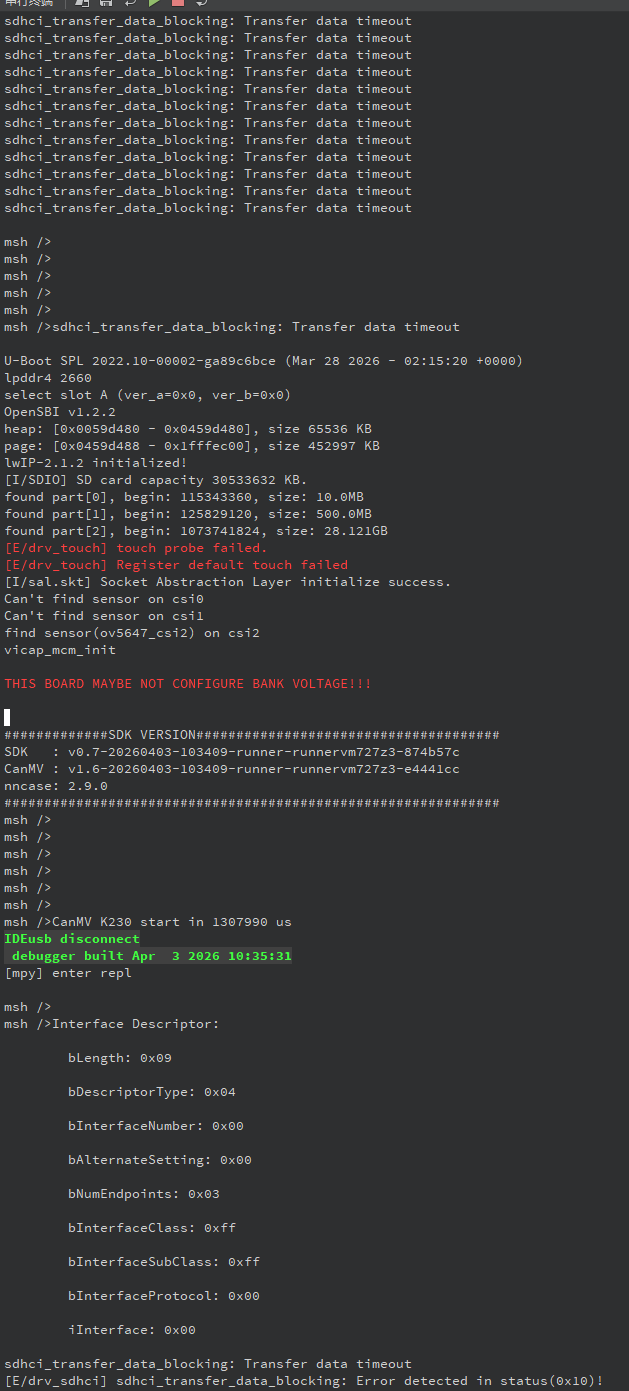Click the green 'IDEusb disconnect' line

coord(72,939)
